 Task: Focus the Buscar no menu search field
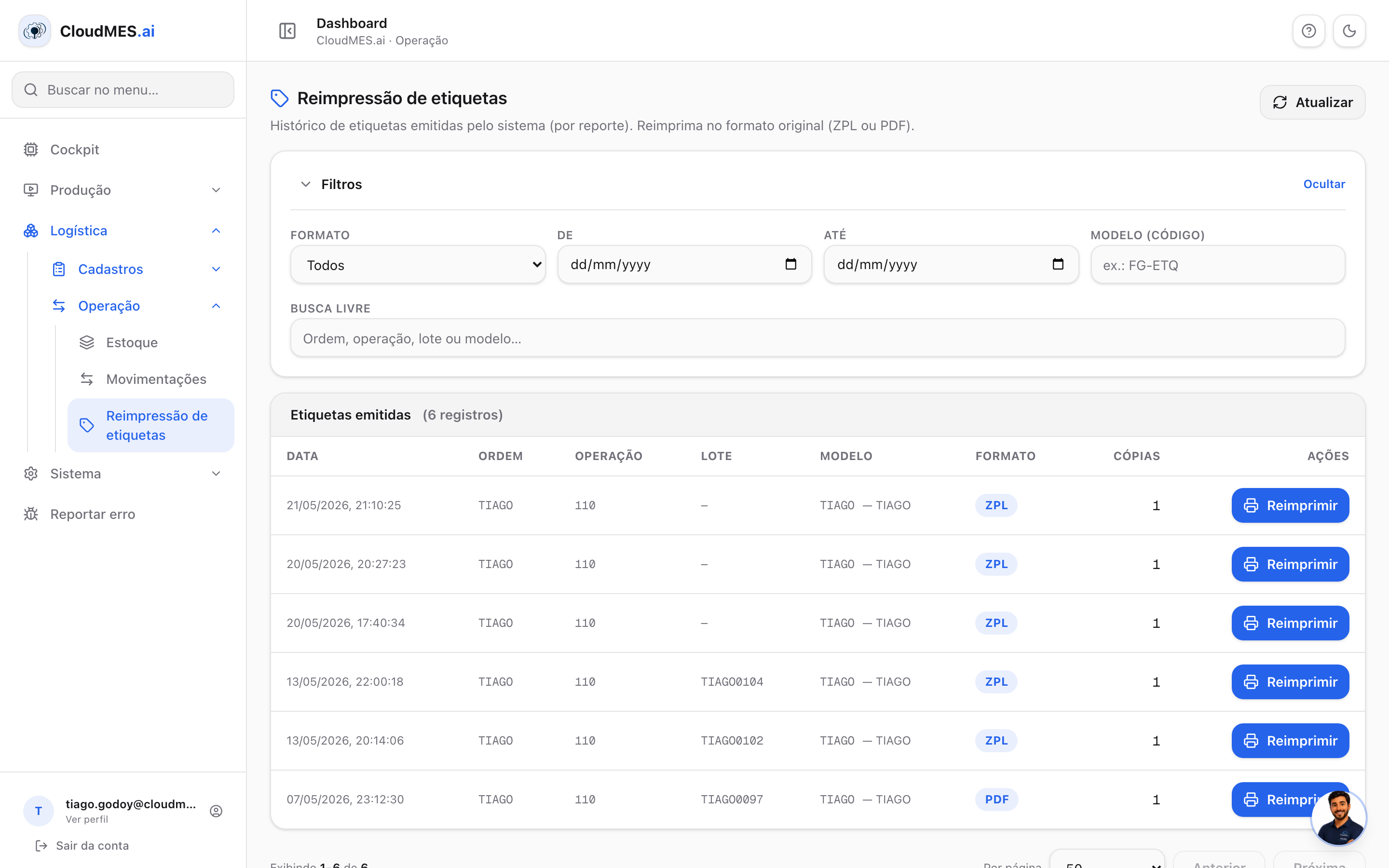click(x=123, y=90)
